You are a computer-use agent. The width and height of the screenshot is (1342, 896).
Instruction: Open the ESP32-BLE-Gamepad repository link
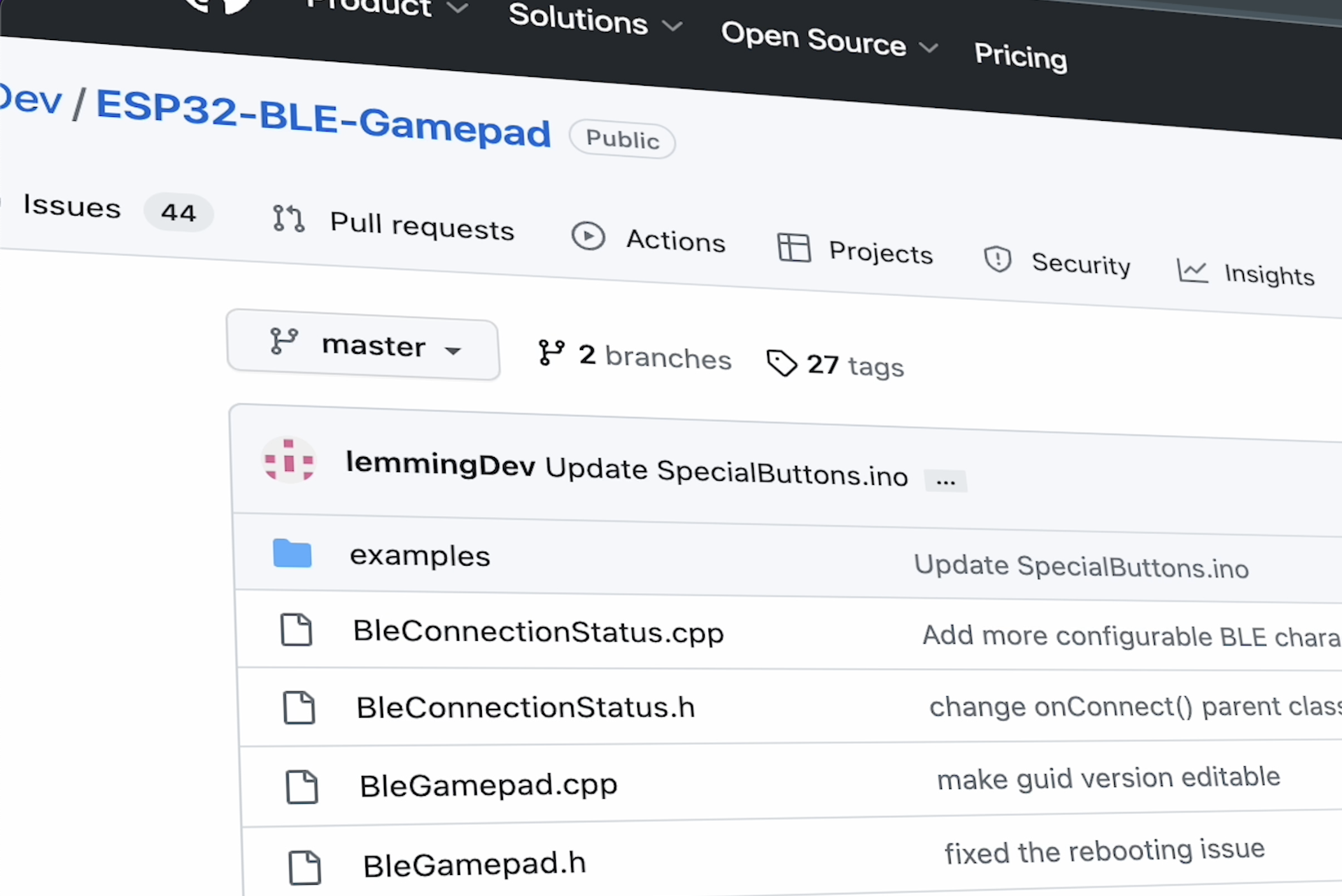tap(323, 118)
